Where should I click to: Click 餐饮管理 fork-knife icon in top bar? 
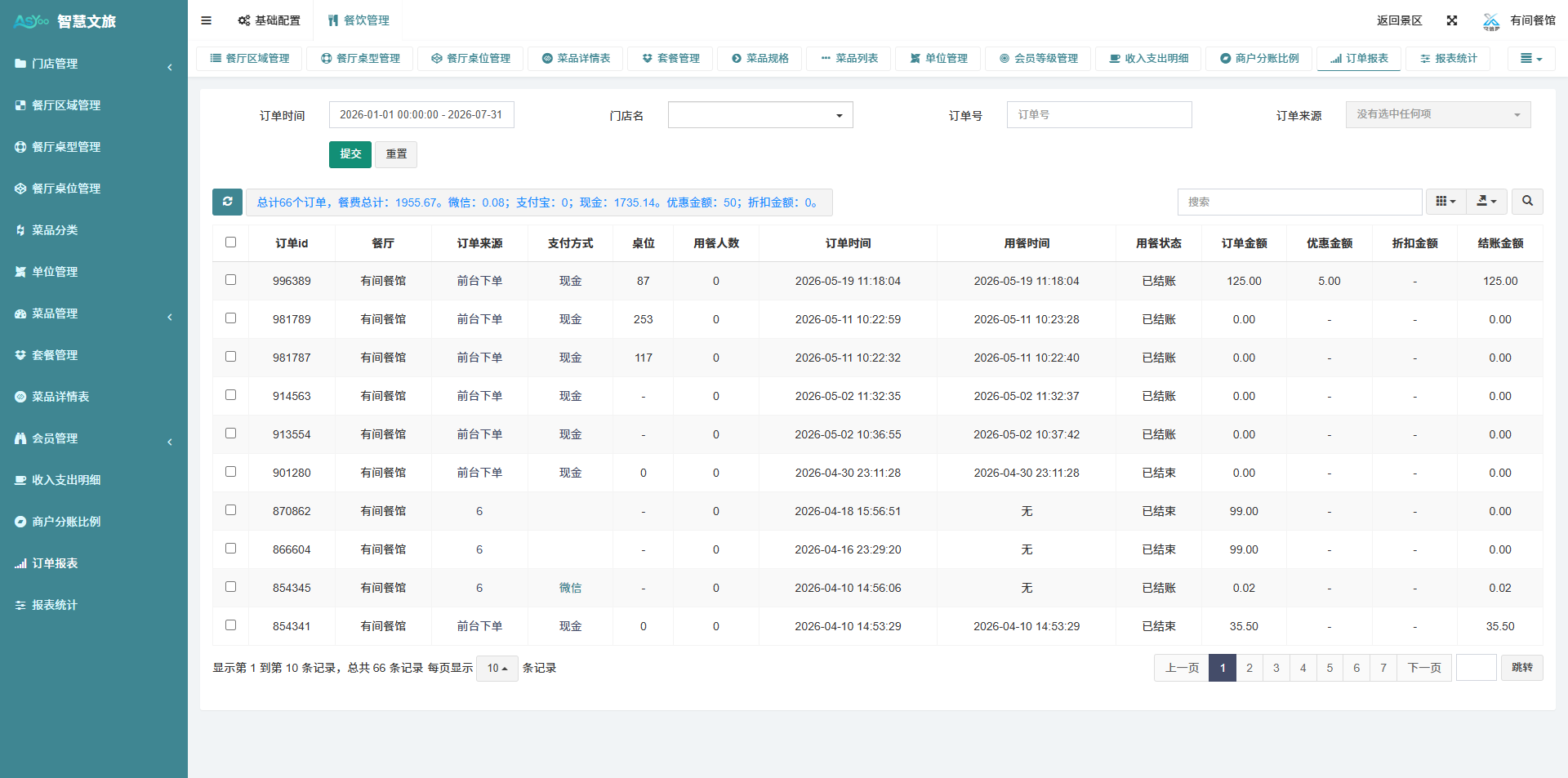333,20
